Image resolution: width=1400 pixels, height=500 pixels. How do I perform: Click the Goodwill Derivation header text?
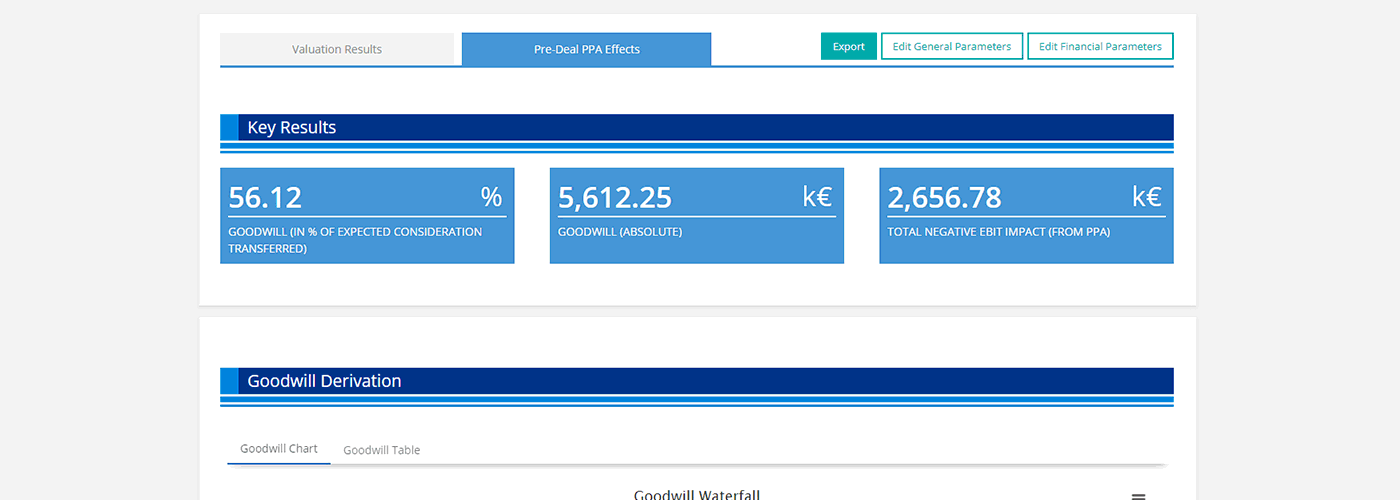[324, 381]
